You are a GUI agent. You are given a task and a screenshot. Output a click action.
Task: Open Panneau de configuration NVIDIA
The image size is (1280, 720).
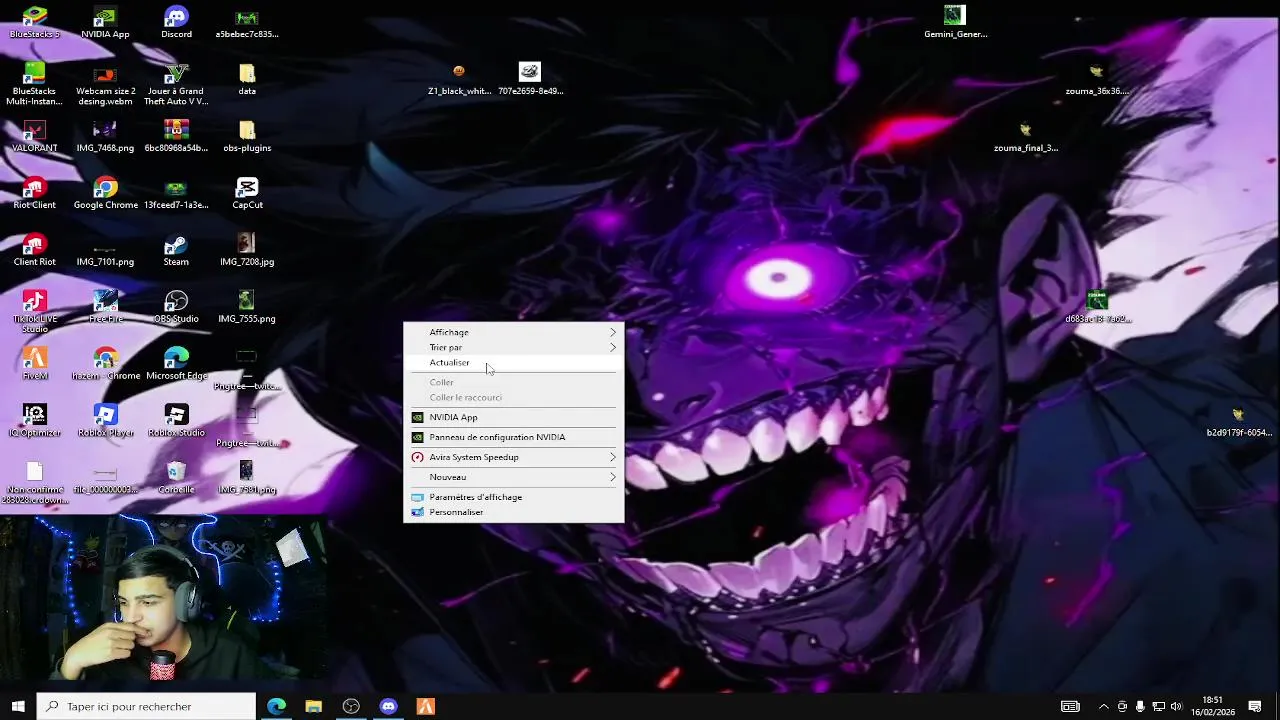point(513,437)
